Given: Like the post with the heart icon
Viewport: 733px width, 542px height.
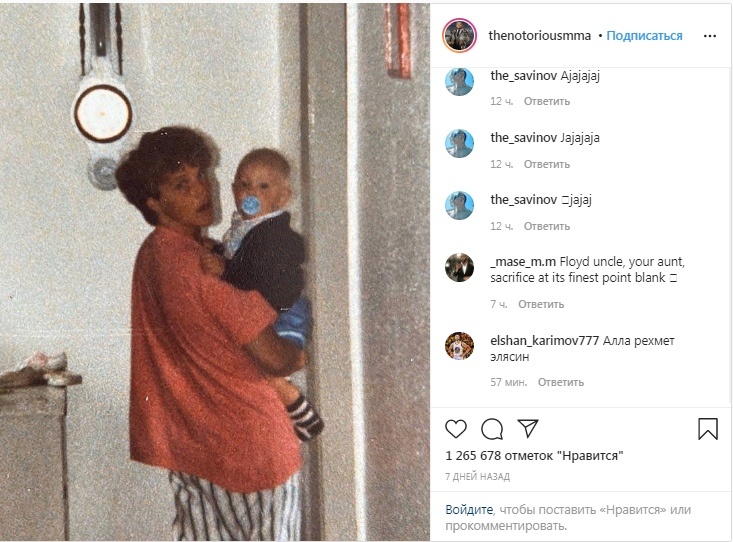Looking at the screenshot, I should [456, 428].
